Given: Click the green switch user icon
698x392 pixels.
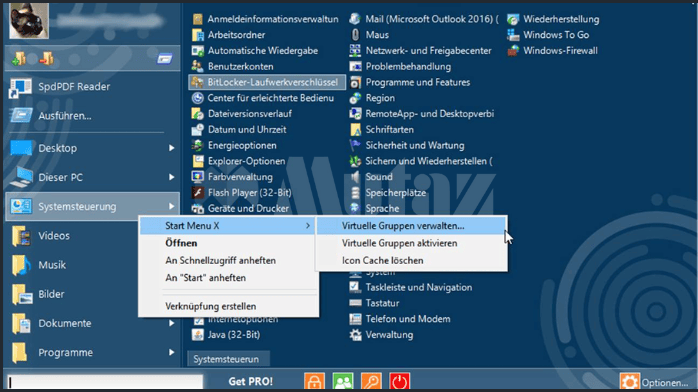Looking at the screenshot, I should (x=343, y=381).
